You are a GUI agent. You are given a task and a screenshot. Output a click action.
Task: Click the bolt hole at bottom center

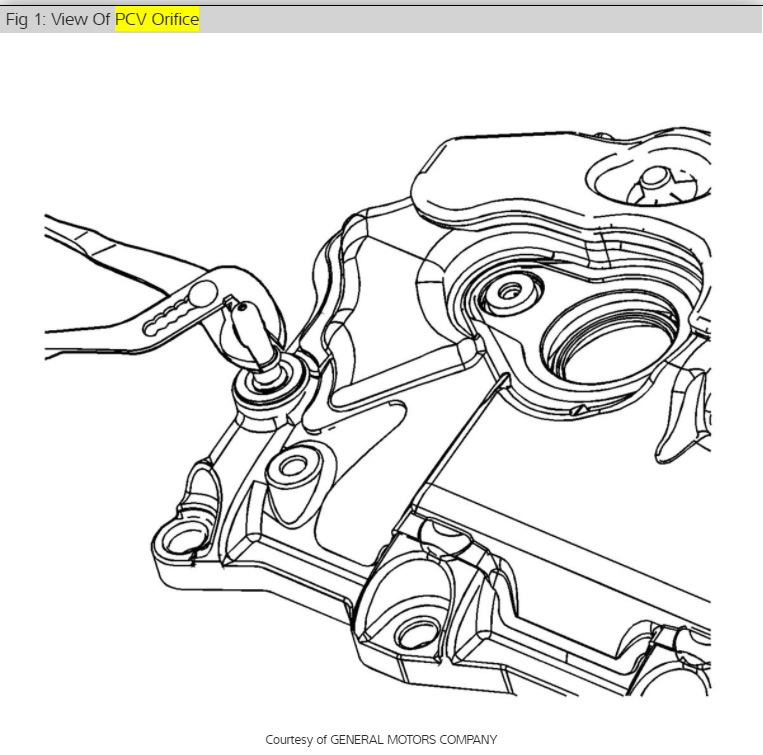pyautogui.click(x=419, y=633)
